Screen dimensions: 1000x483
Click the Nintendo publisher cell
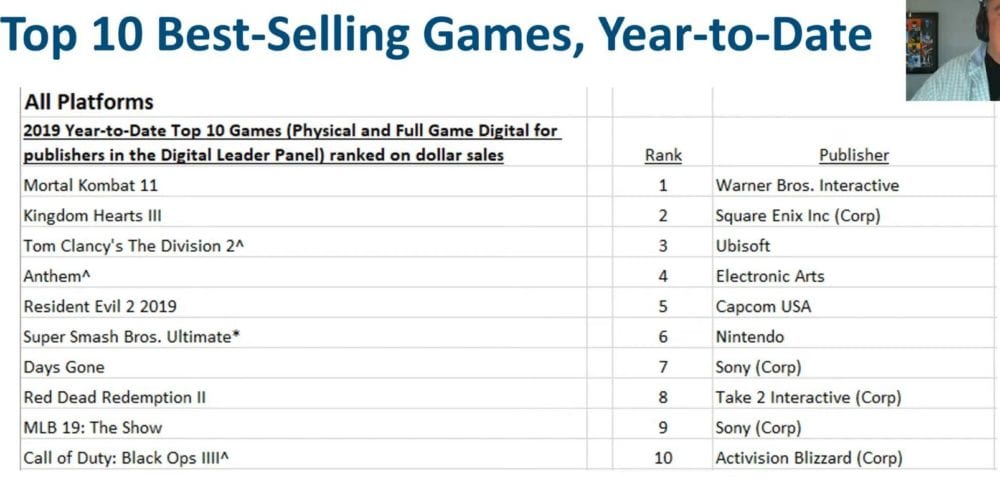pos(750,337)
